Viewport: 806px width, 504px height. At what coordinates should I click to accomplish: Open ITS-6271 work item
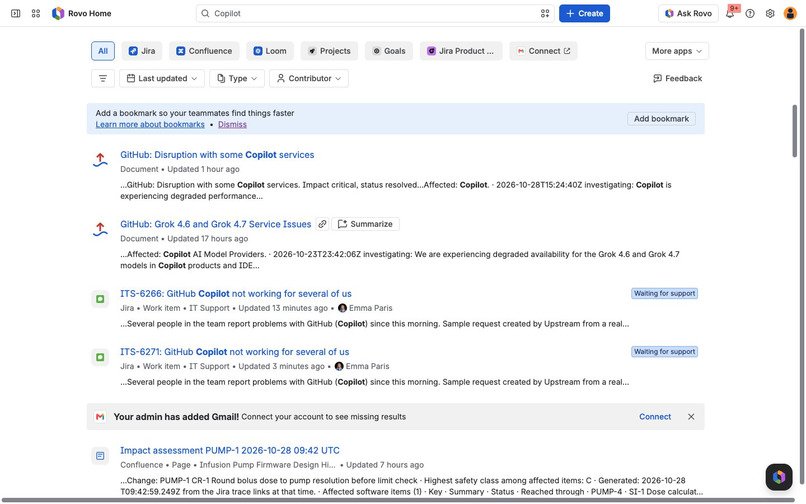(x=234, y=352)
